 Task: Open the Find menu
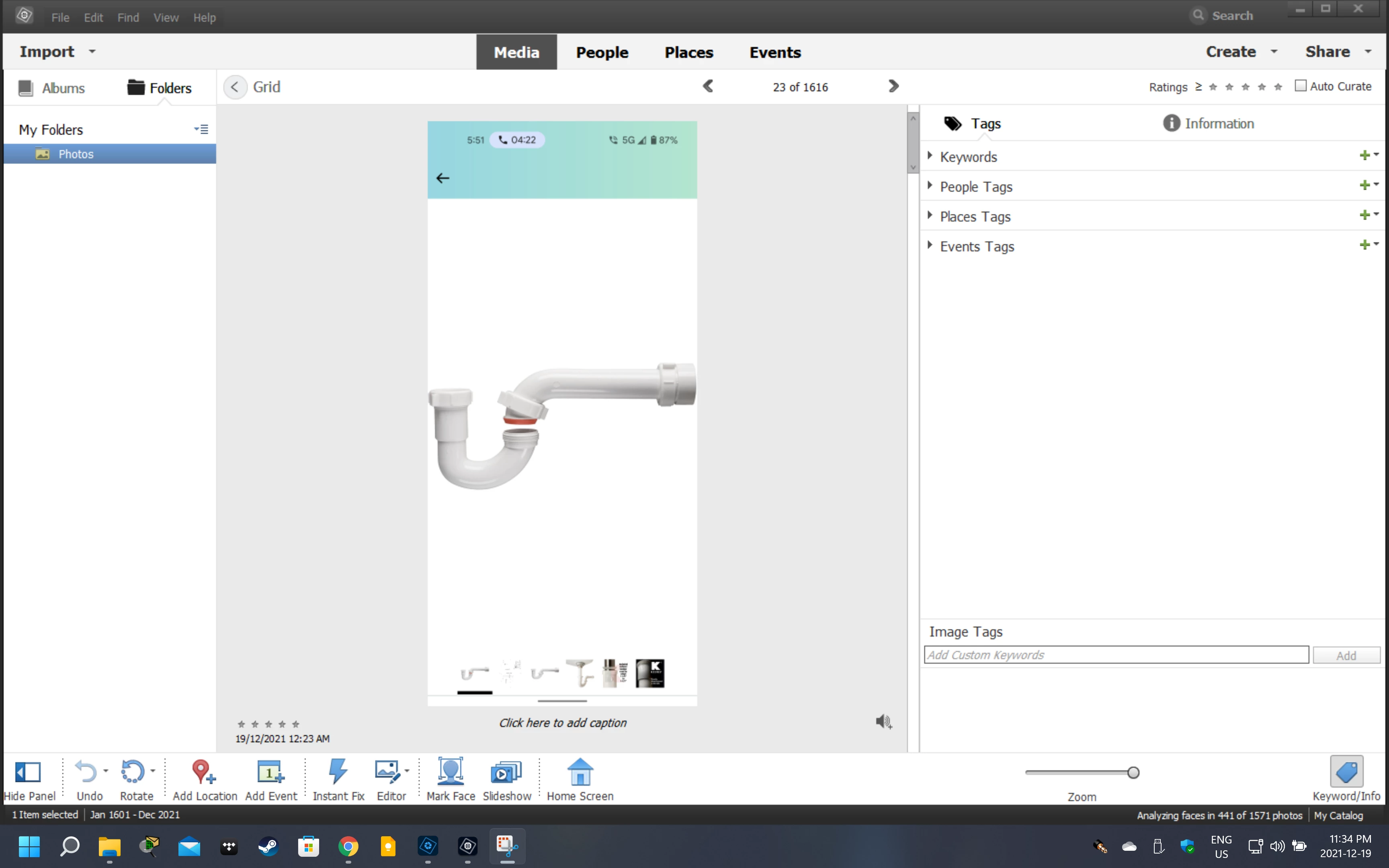pos(128,17)
